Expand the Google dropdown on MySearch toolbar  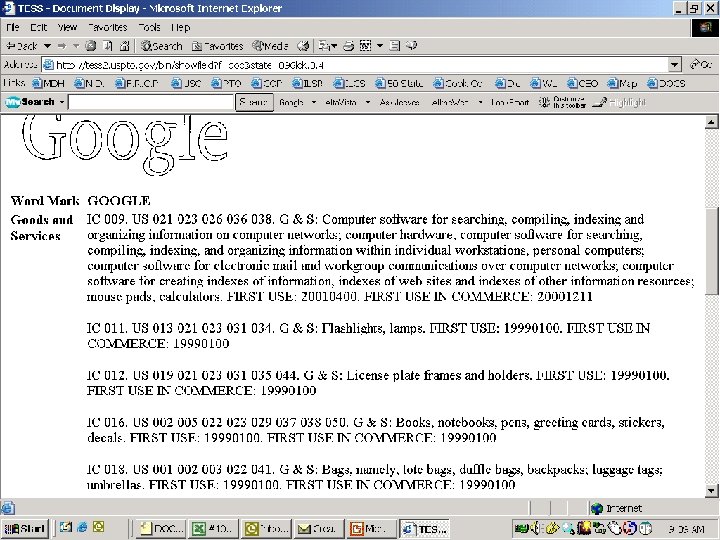pos(314,102)
